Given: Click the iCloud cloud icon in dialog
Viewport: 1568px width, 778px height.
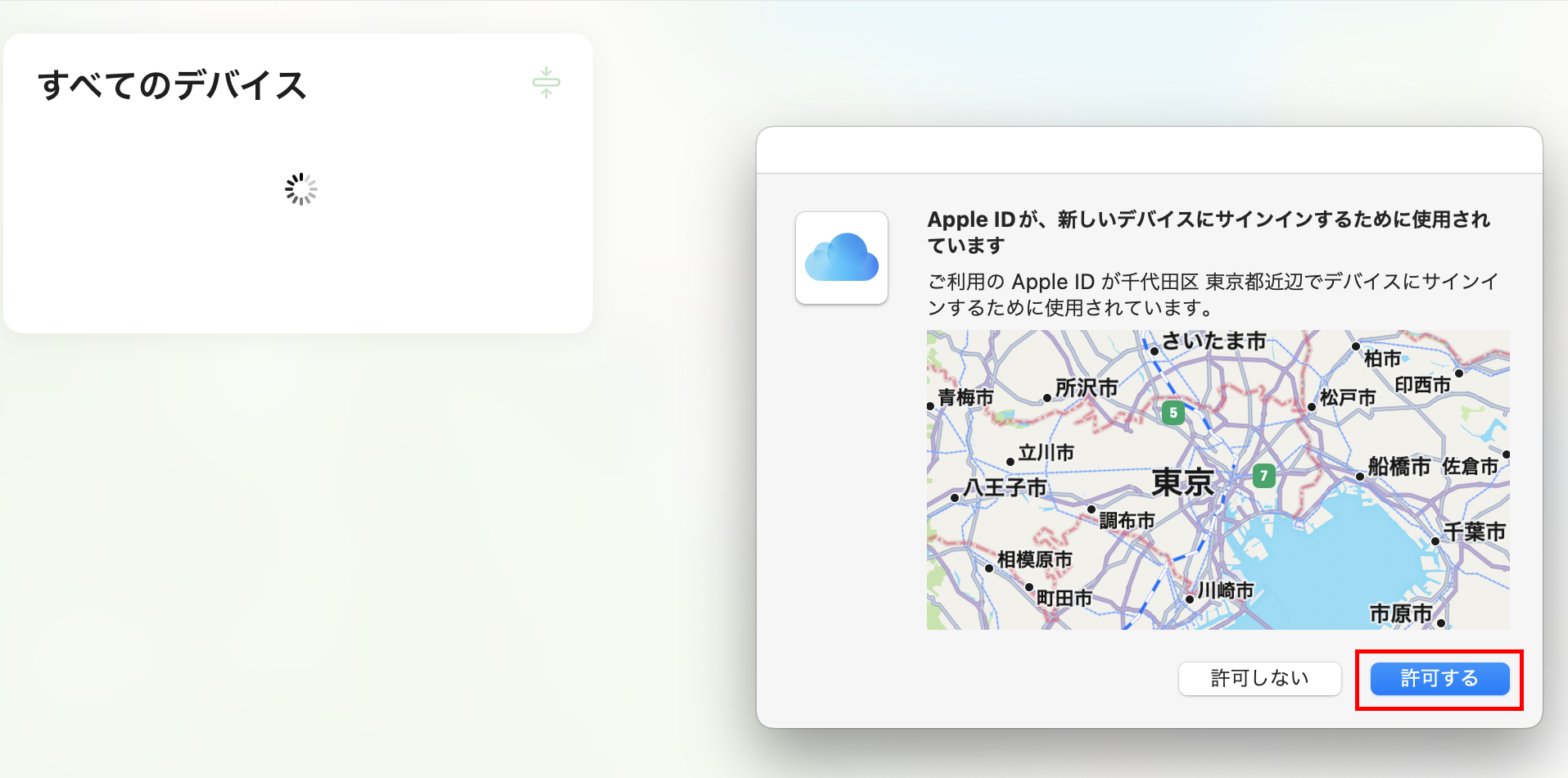Looking at the screenshot, I should (x=842, y=258).
